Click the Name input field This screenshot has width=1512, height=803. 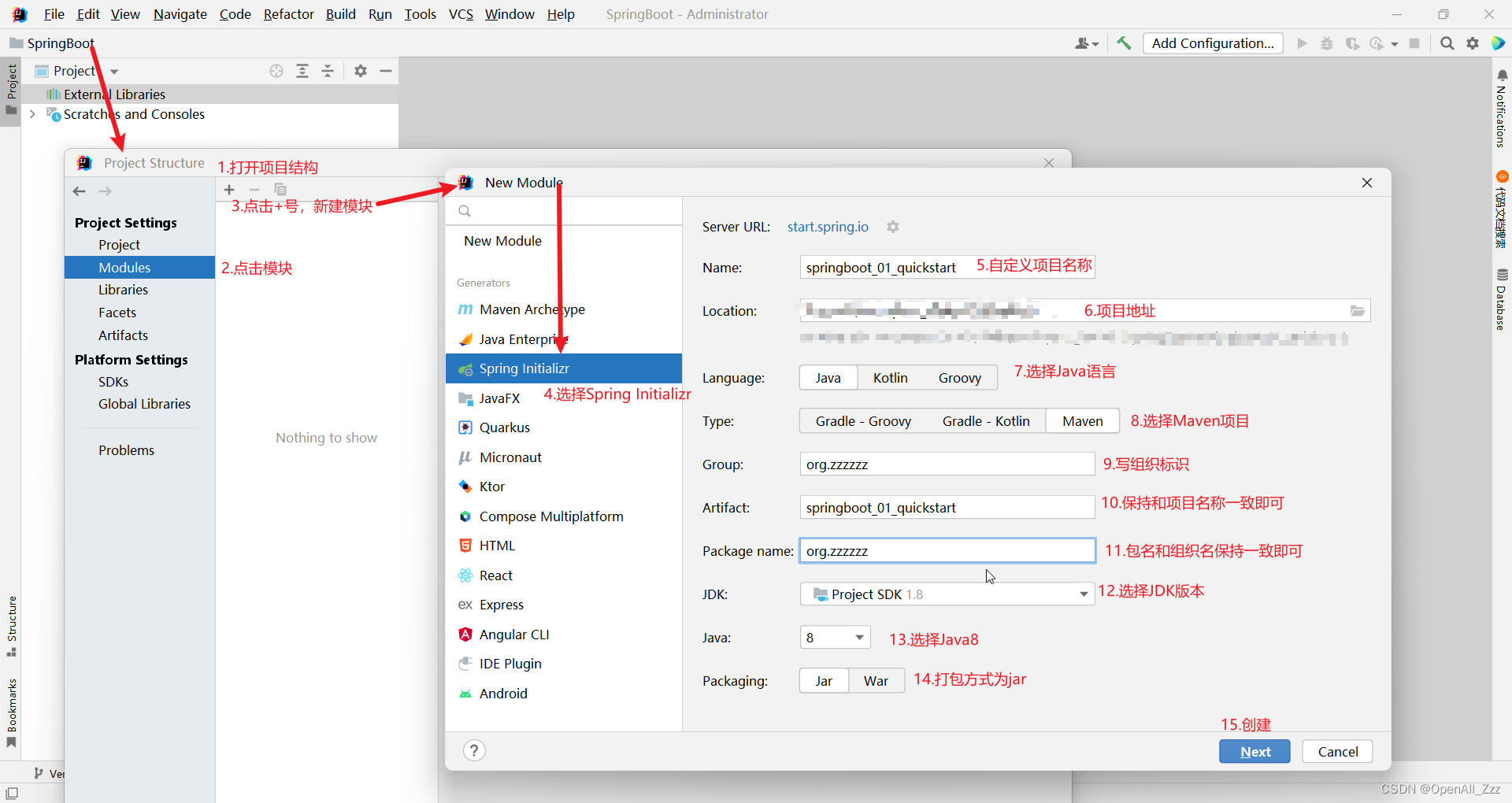pyautogui.click(x=947, y=268)
